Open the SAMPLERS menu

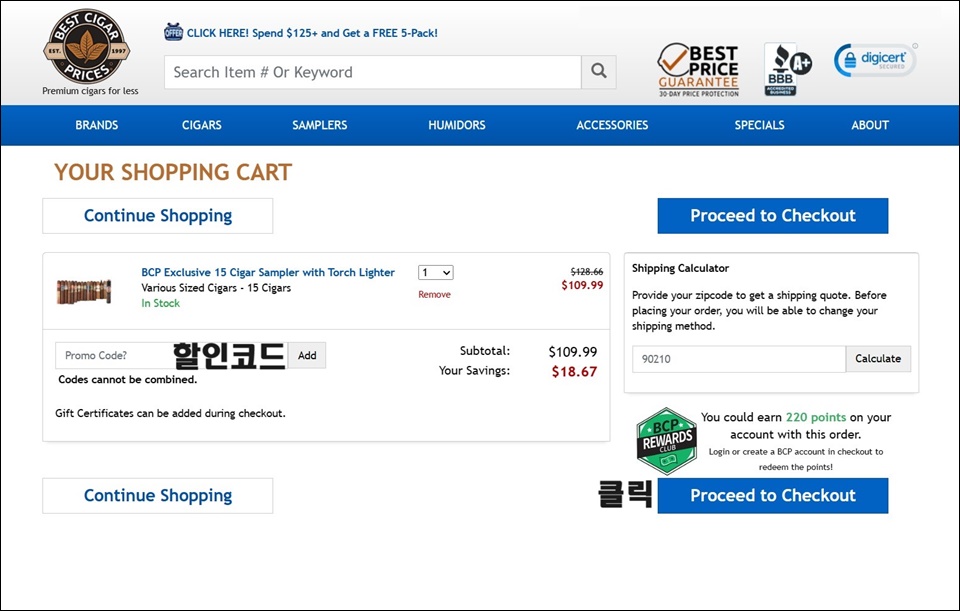[x=320, y=125]
